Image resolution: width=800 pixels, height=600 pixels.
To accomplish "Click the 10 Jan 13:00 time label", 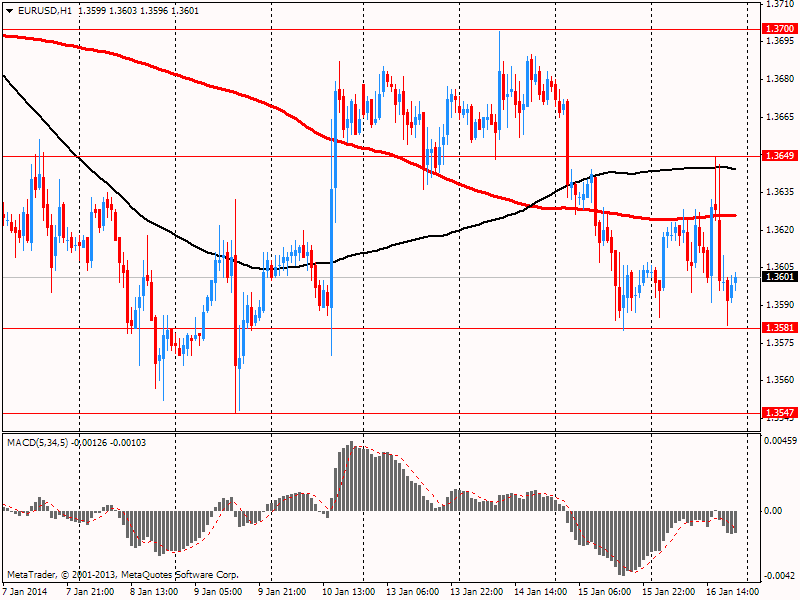I will 348,592.
